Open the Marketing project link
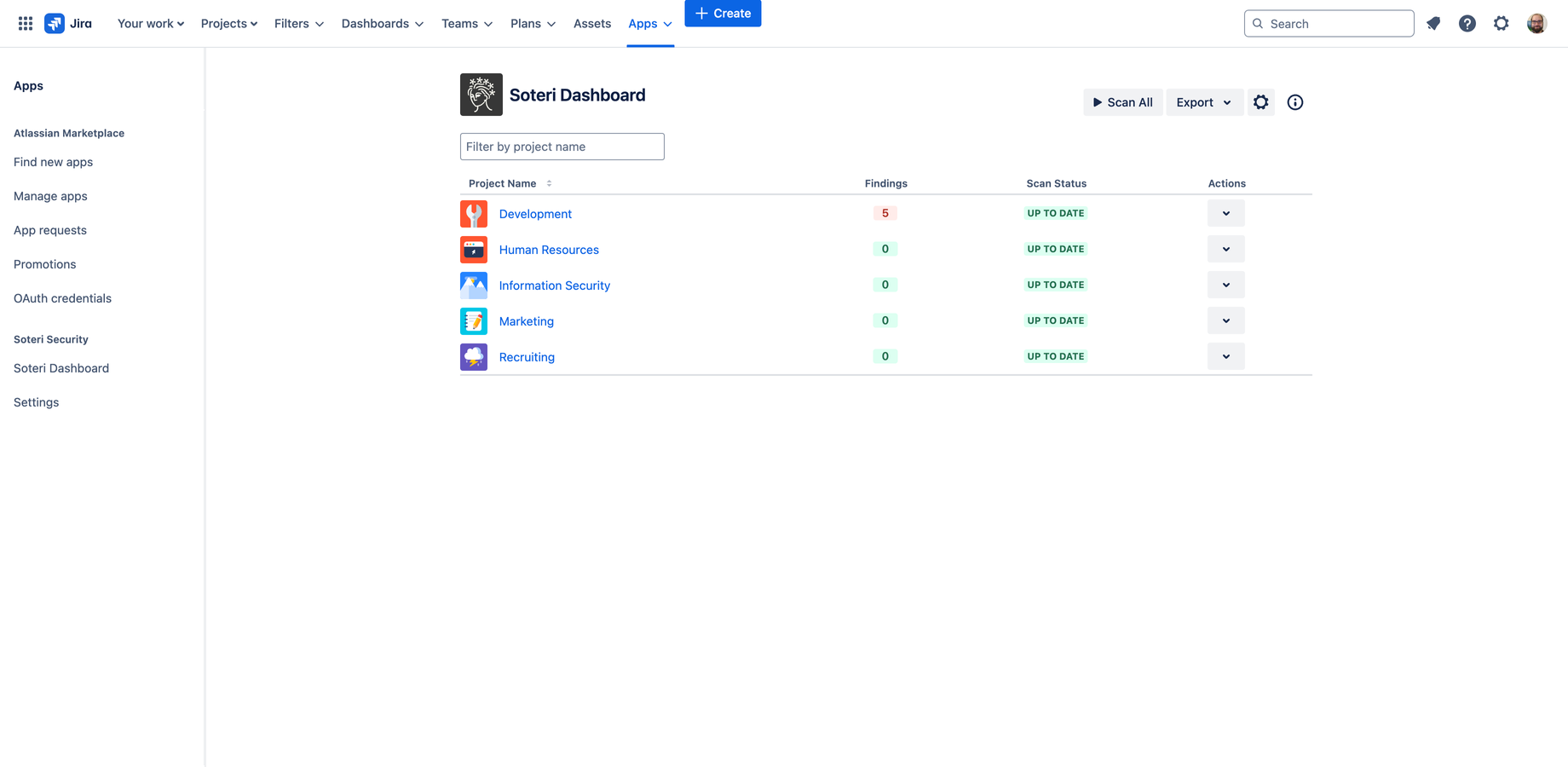 (x=527, y=321)
